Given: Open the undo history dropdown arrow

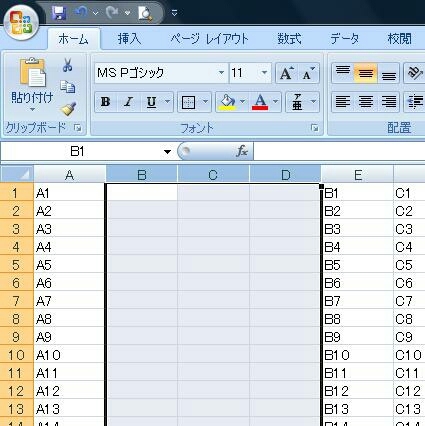Looking at the screenshot, I should coord(95,13).
